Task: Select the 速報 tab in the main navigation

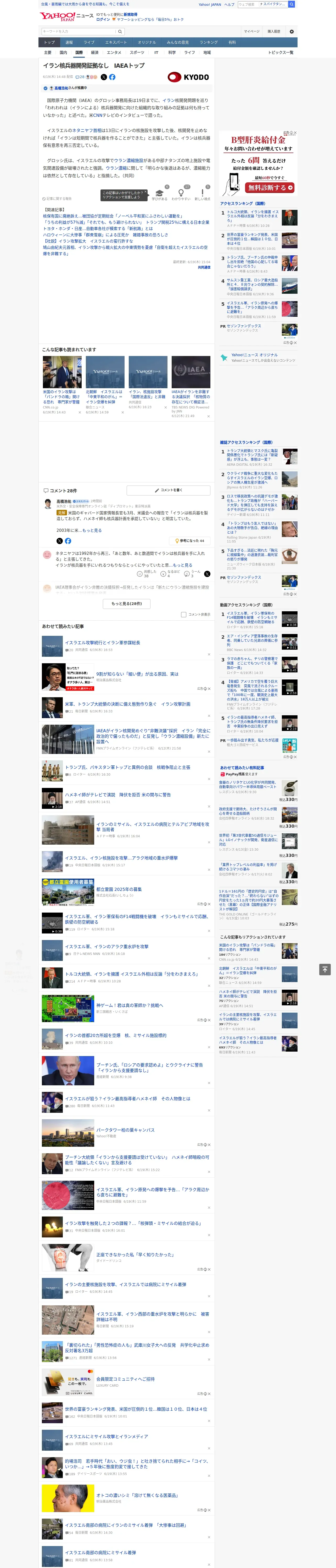Action: tap(69, 42)
